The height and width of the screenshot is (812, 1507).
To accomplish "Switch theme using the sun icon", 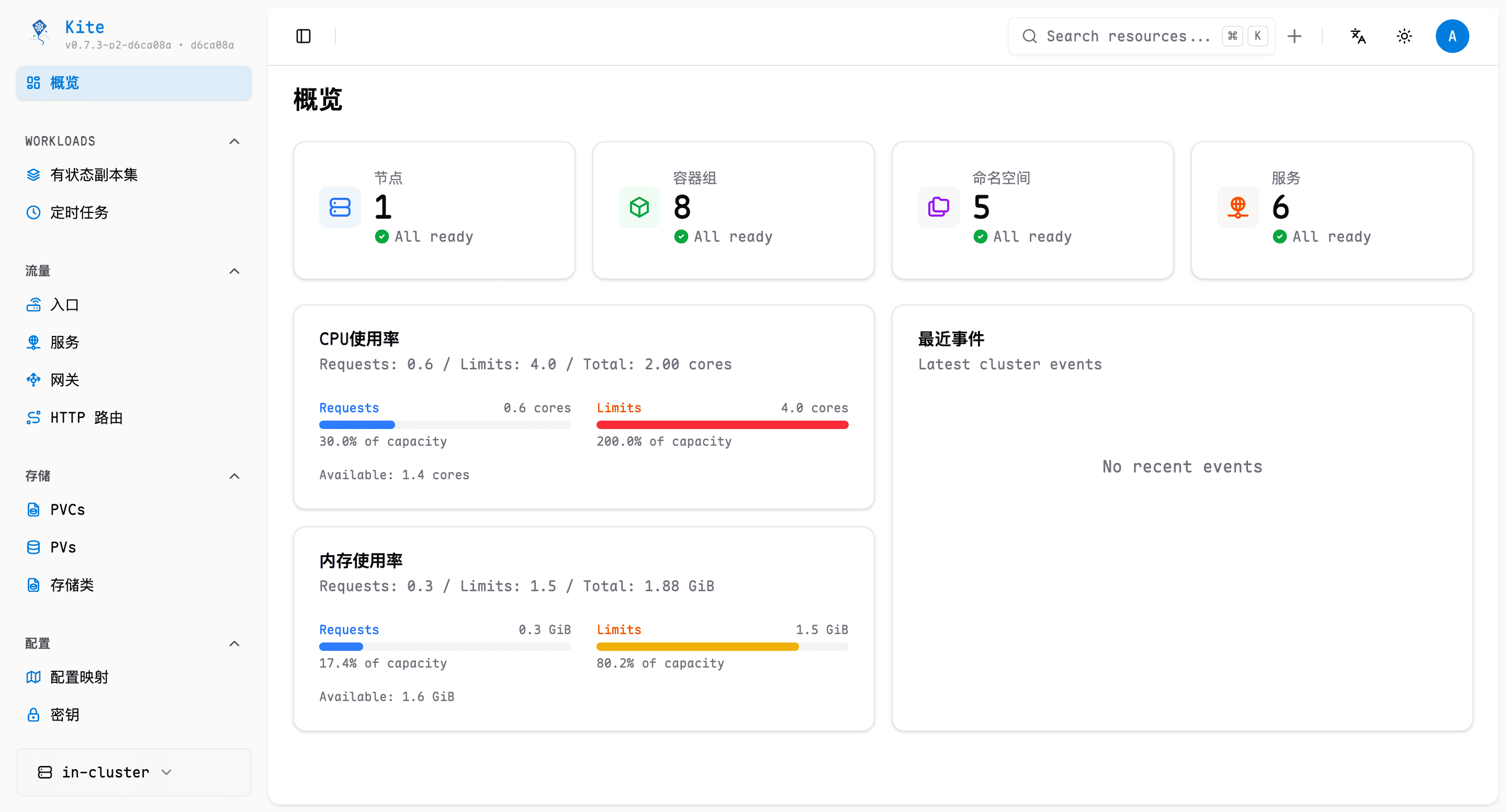I will click(1404, 36).
